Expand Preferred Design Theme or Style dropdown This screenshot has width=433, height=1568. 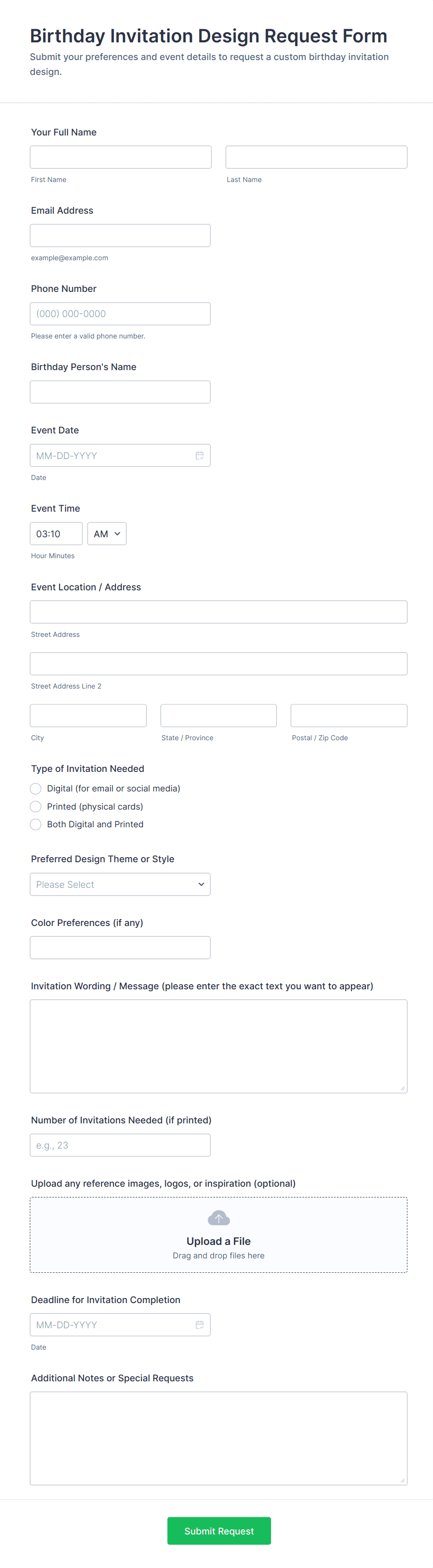click(x=120, y=885)
